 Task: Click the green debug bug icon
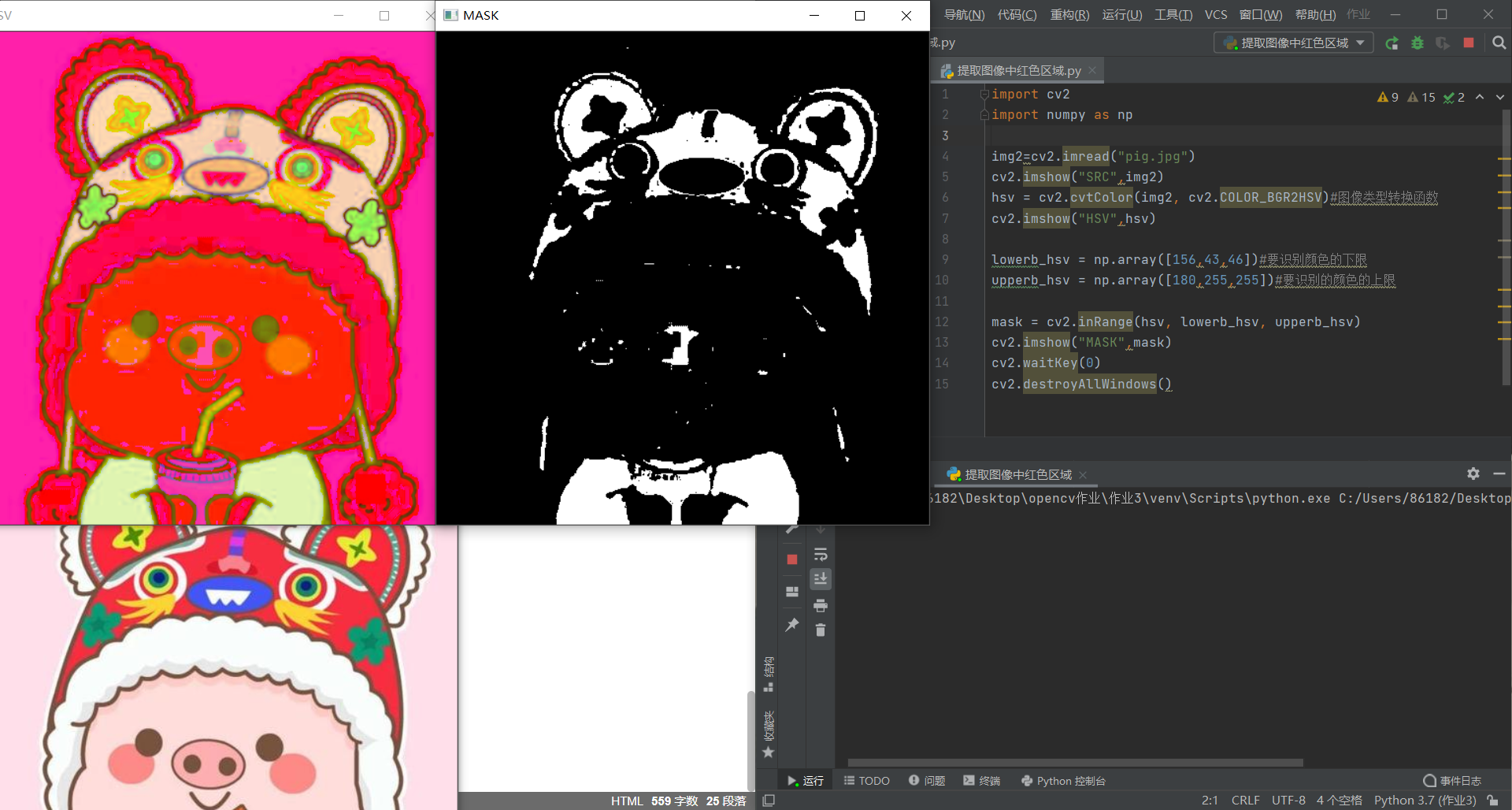click(x=1417, y=43)
